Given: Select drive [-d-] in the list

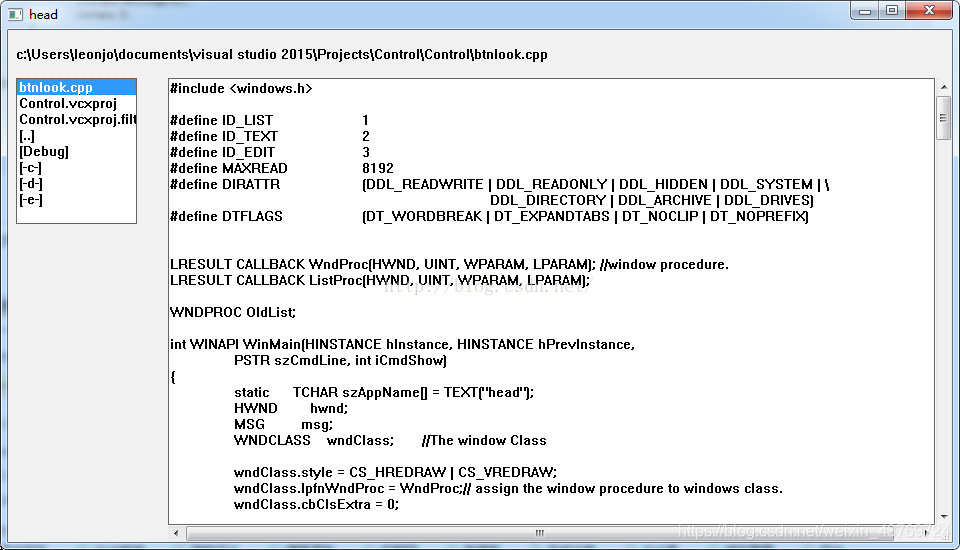Looking at the screenshot, I should click(x=77, y=183).
